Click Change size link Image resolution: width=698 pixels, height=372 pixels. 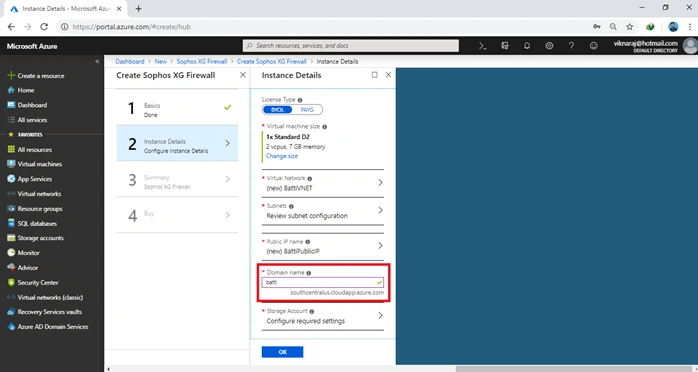click(282, 156)
